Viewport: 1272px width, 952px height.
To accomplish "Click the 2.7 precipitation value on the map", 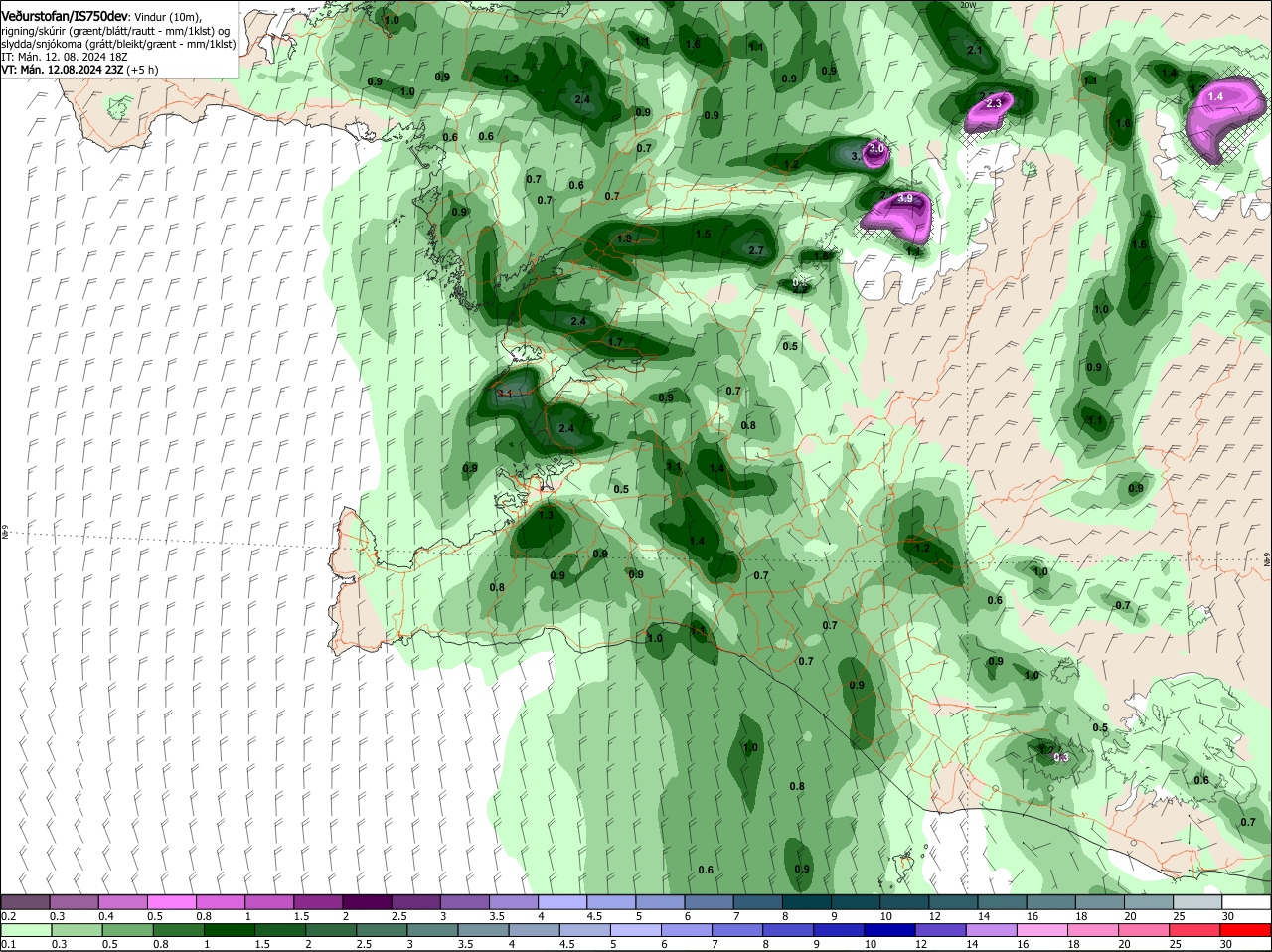I will click(755, 250).
